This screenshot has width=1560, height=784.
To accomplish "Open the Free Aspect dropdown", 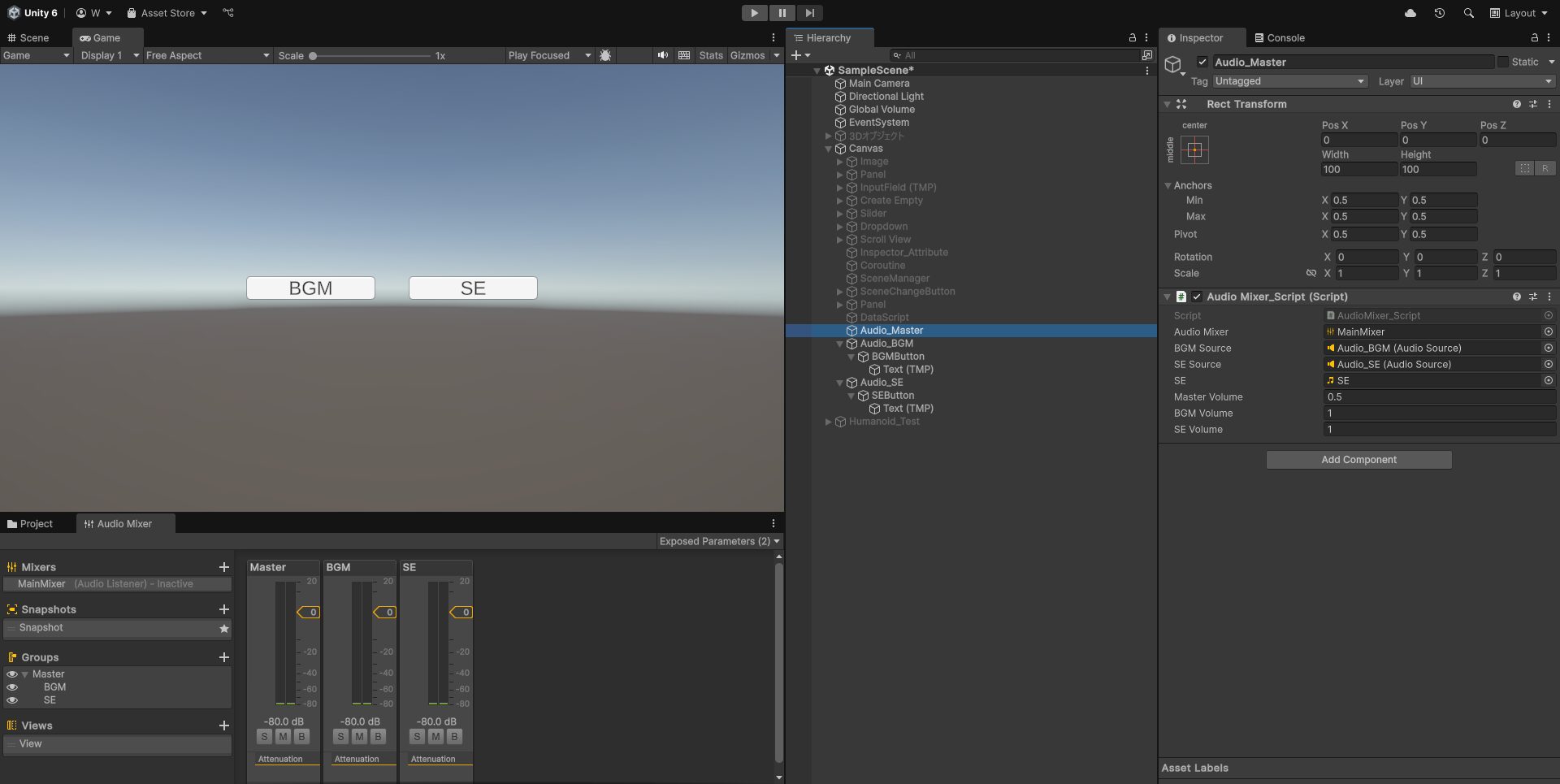I will [207, 55].
